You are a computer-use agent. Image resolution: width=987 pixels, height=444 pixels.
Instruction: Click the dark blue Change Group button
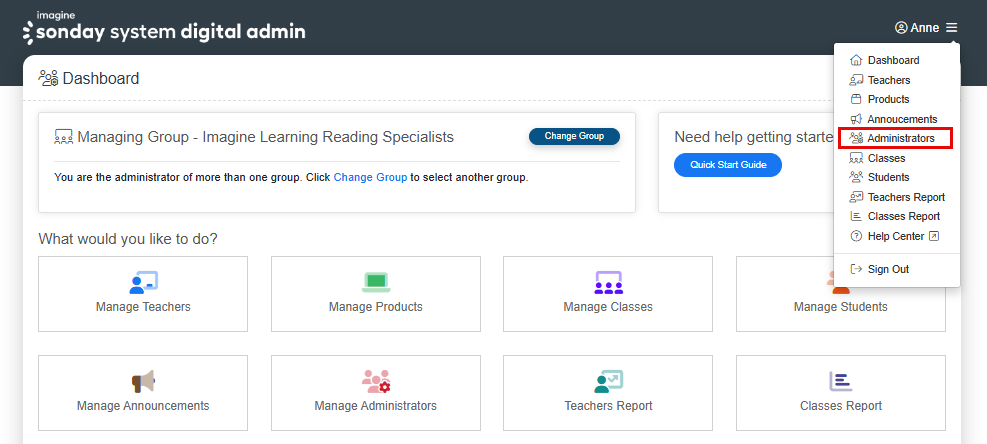coord(574,136)
